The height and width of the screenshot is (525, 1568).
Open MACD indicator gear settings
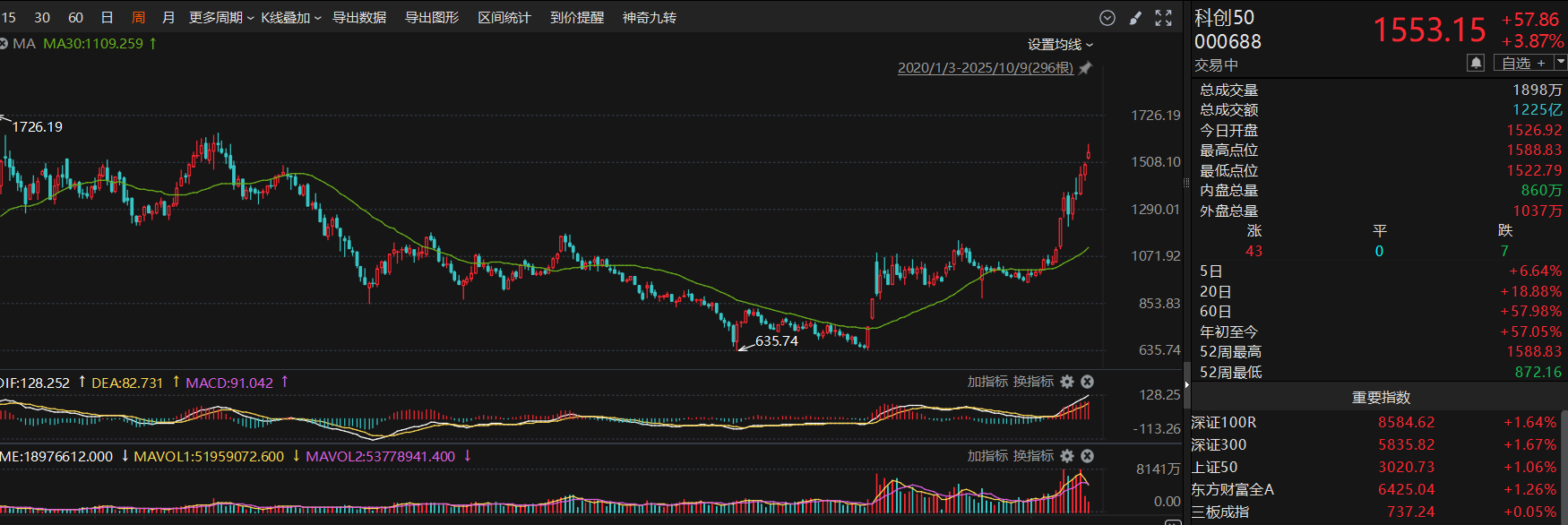(1067, 382)
